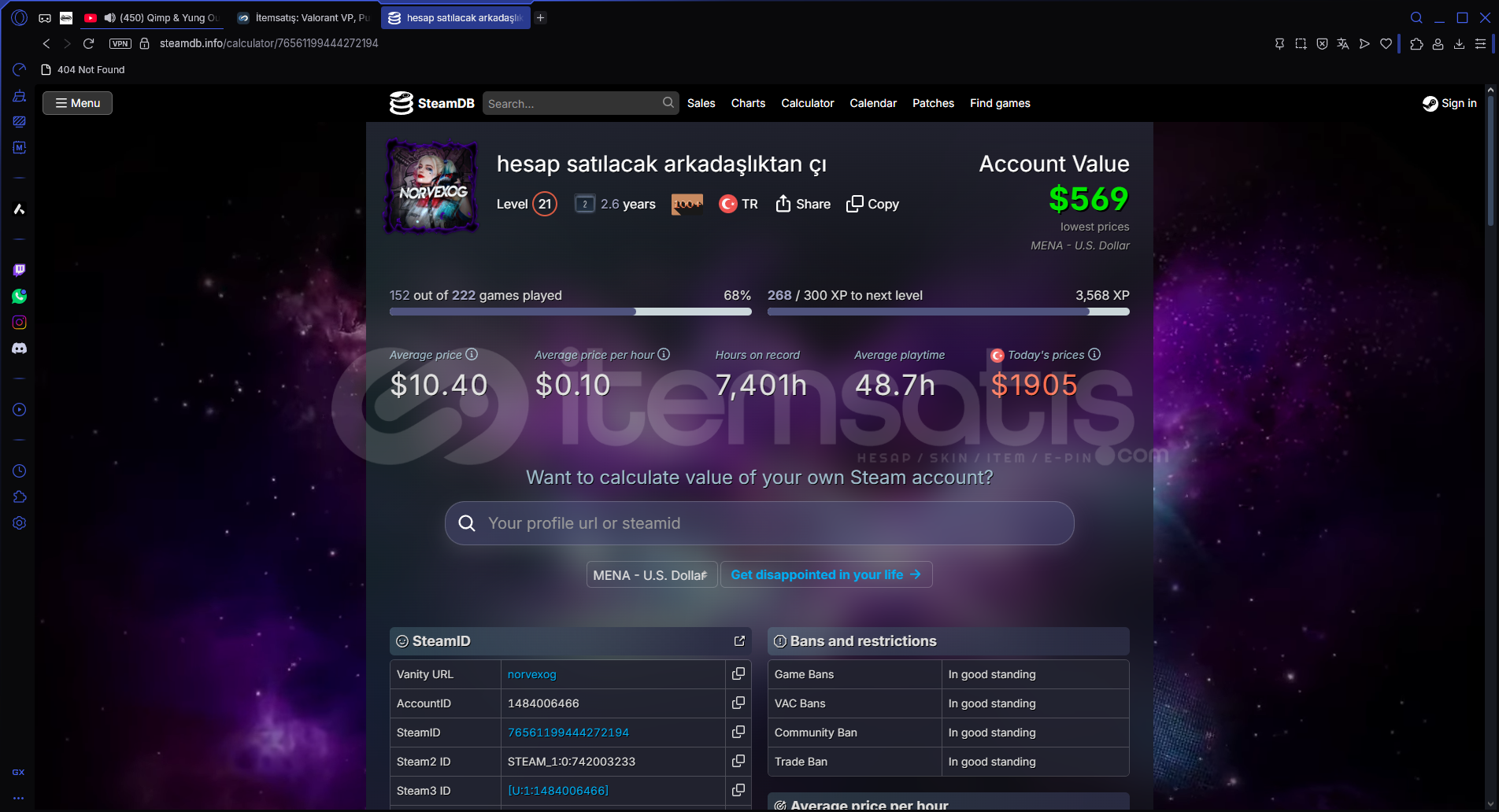Copy the Vanity URL value

pos(738,674)
